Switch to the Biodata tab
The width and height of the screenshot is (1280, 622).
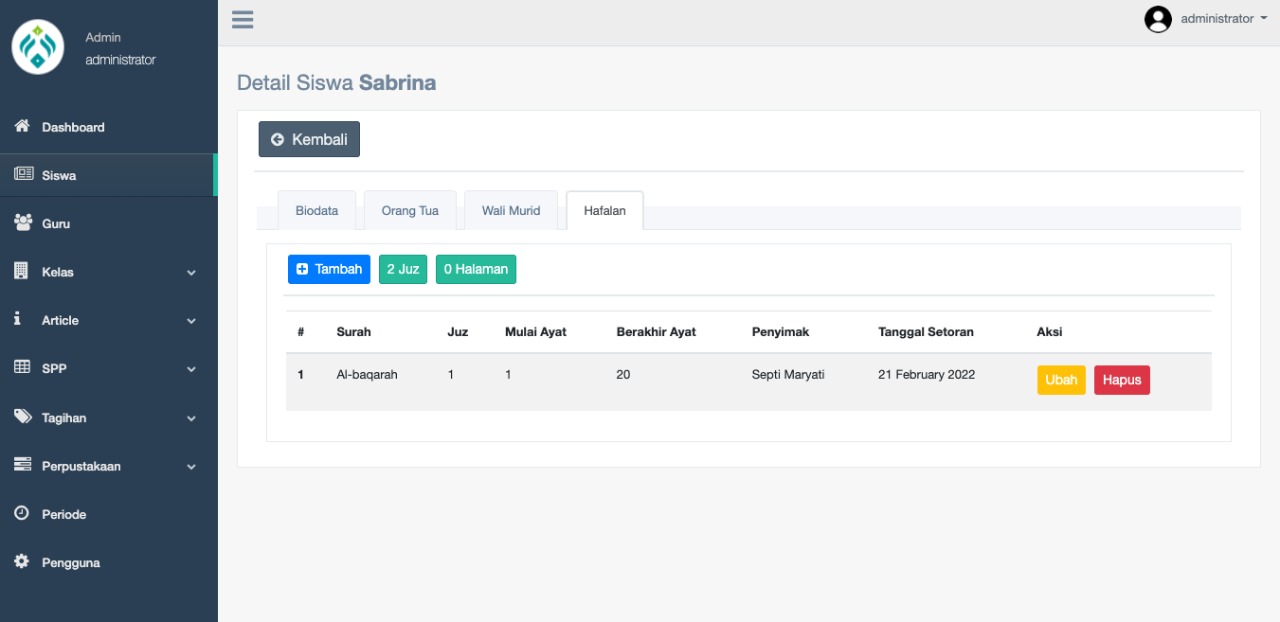pyautogui.click(x=316, y=211)
